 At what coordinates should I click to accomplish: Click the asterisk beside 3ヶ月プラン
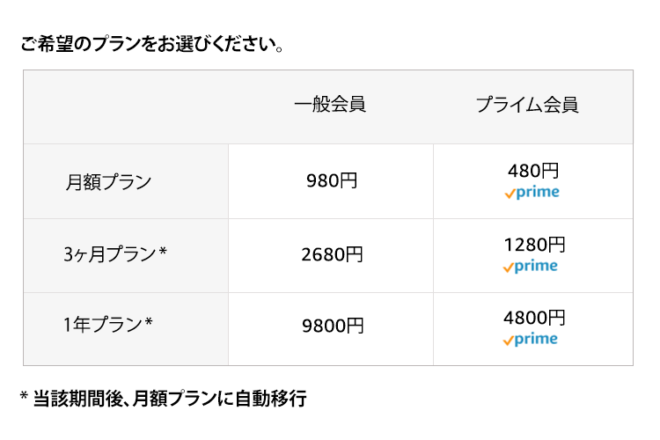pyautogui.click(x=163, y=253)
